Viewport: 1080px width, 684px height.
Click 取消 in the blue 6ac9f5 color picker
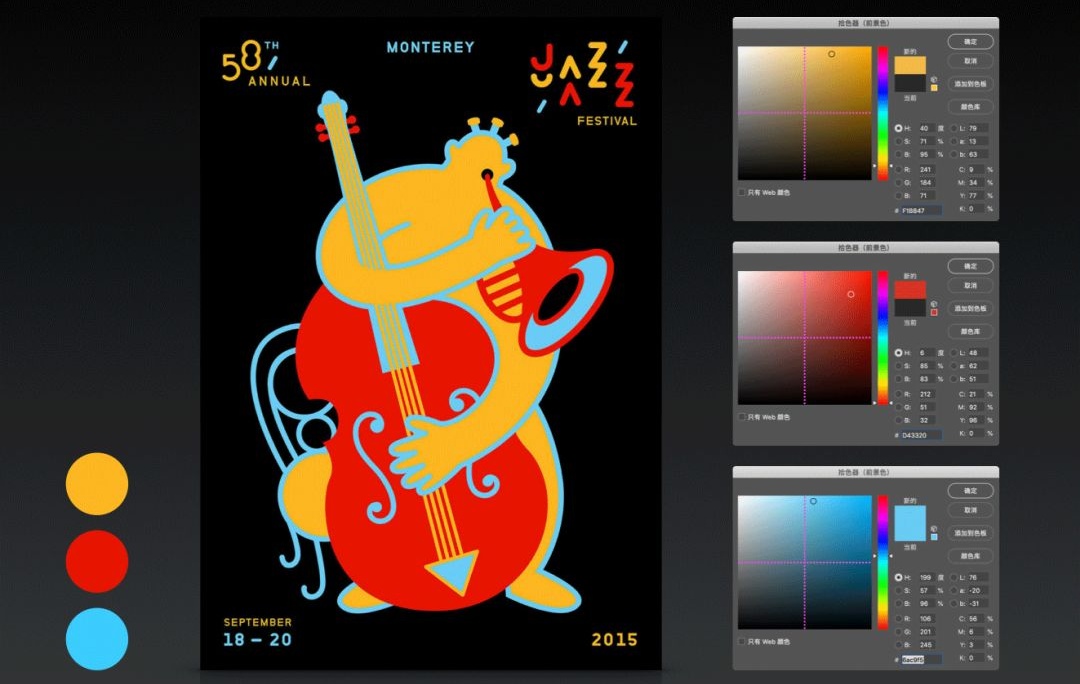(x=971, y=510)
